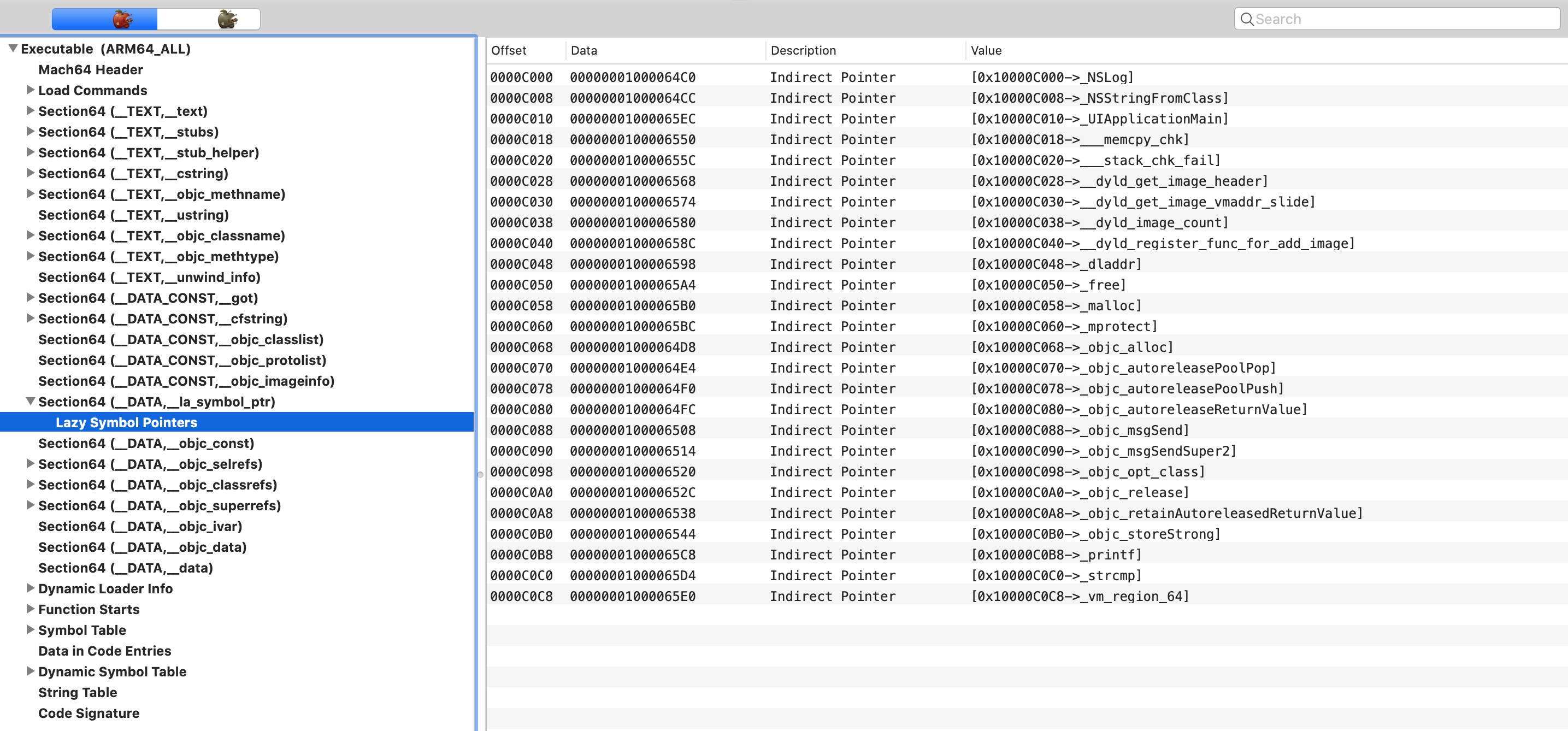
Task: Select the _objc_msgSend value
Action: [x=1080, y=430]
